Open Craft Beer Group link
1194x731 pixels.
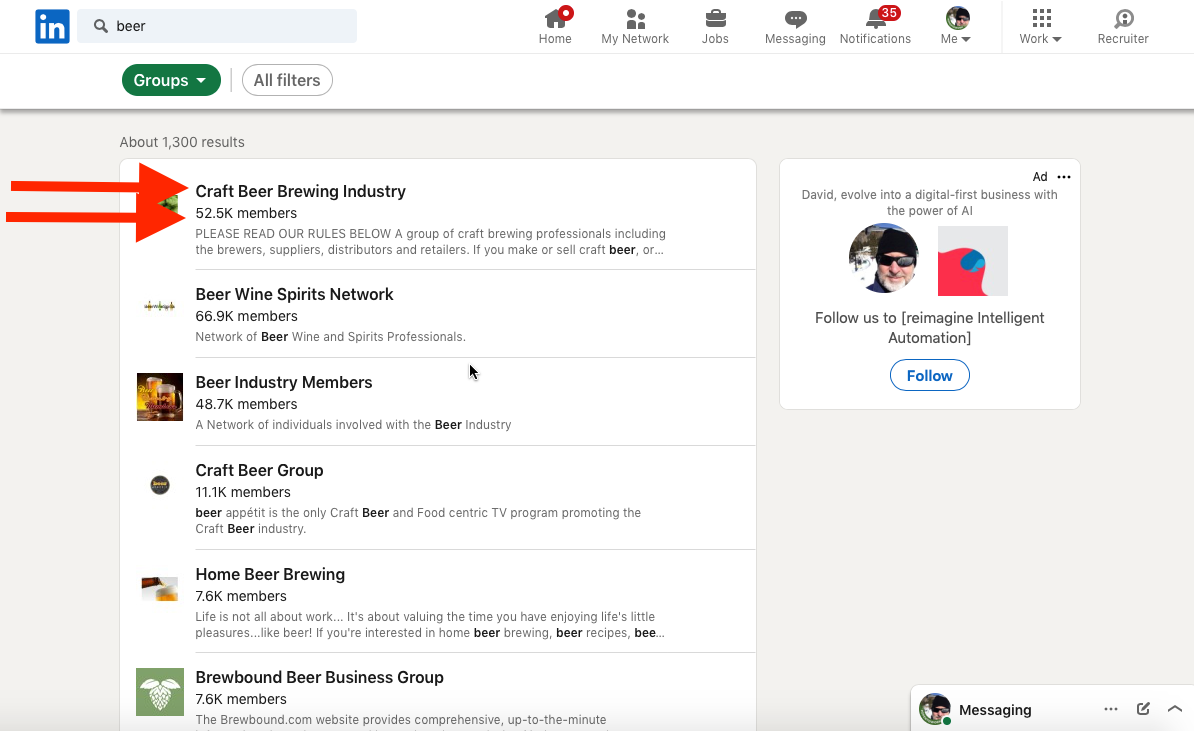(x=260, y=470)
